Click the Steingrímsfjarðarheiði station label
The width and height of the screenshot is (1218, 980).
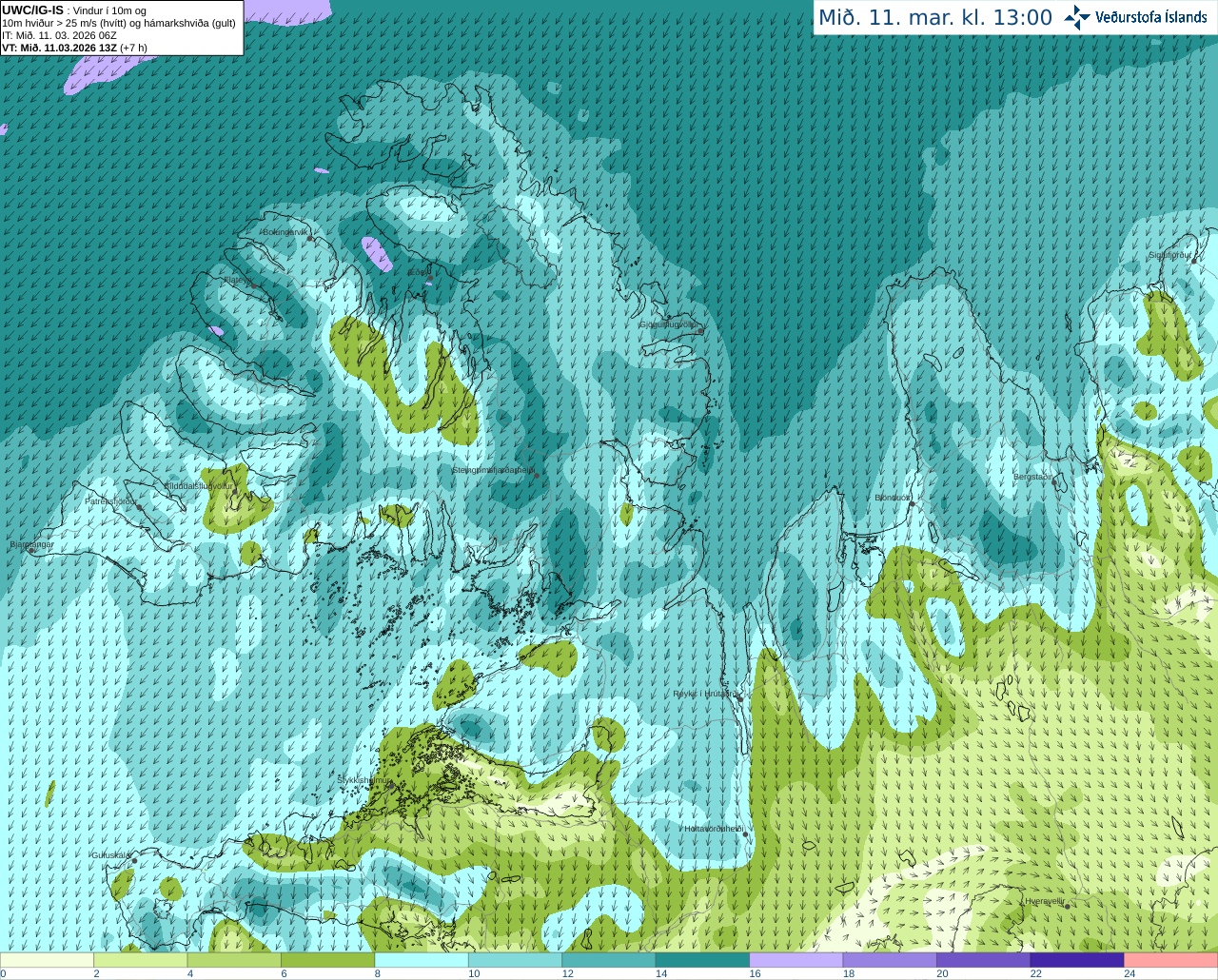point(493,470)
